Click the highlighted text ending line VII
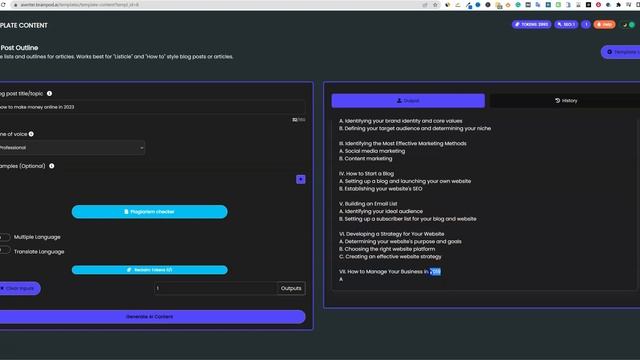This screenshot has width=640, height=360. click(435, 271)
